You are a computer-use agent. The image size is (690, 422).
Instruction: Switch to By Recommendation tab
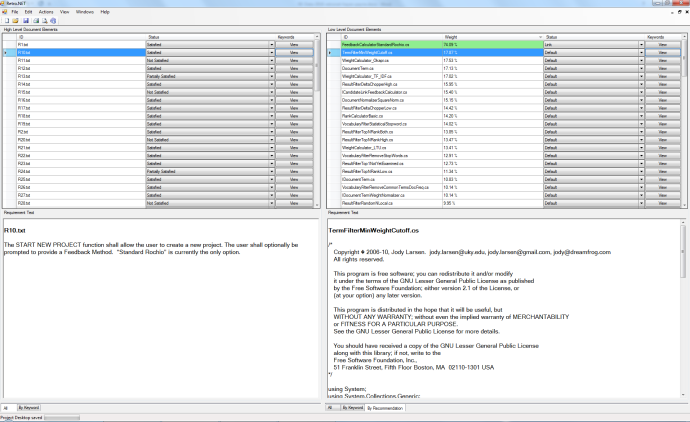(382, 408)
